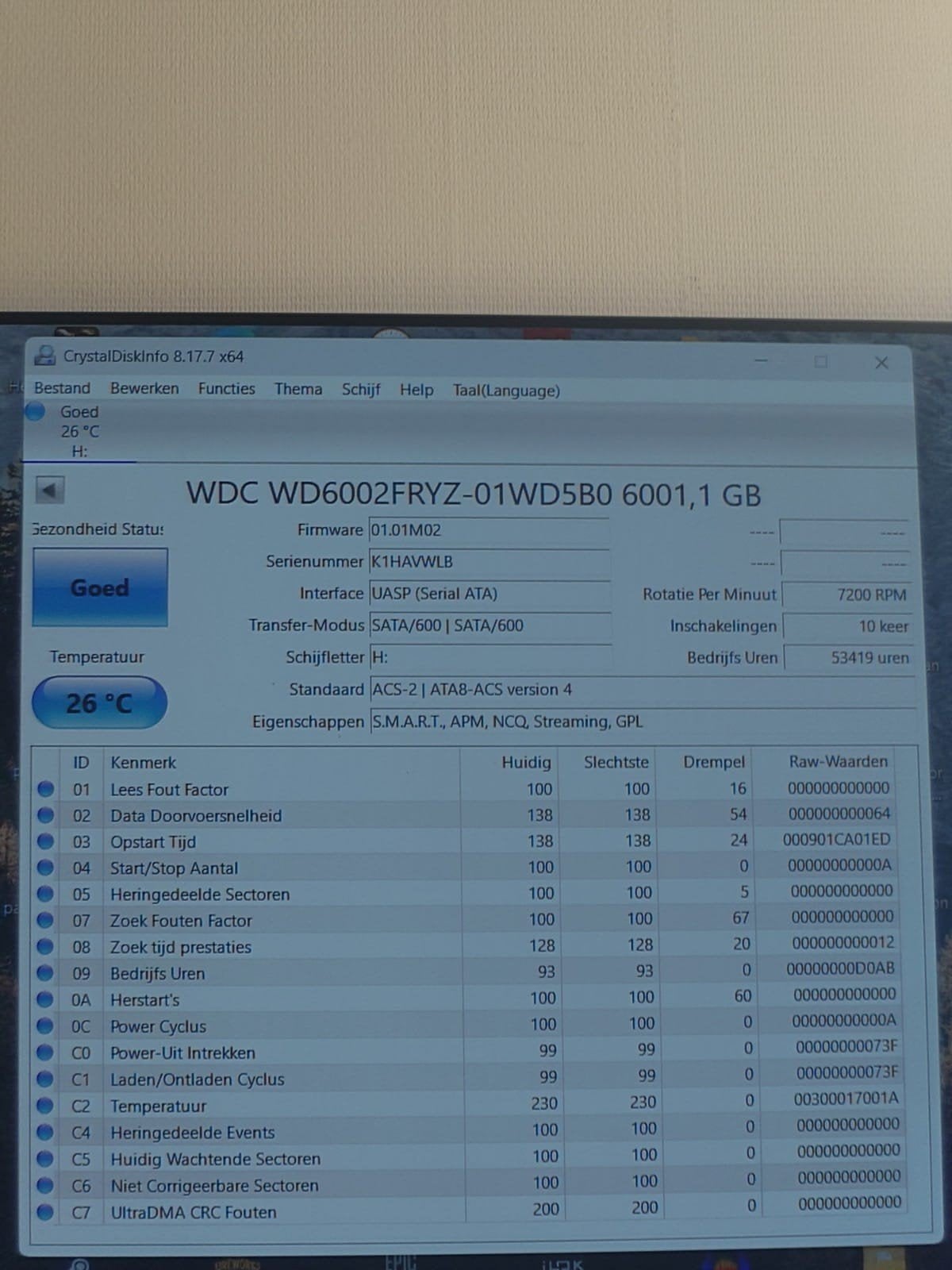Click the status dot for Lees Fout Factor
The width and height of the screenshot is (952, 1270).
(x=46, y=789)
